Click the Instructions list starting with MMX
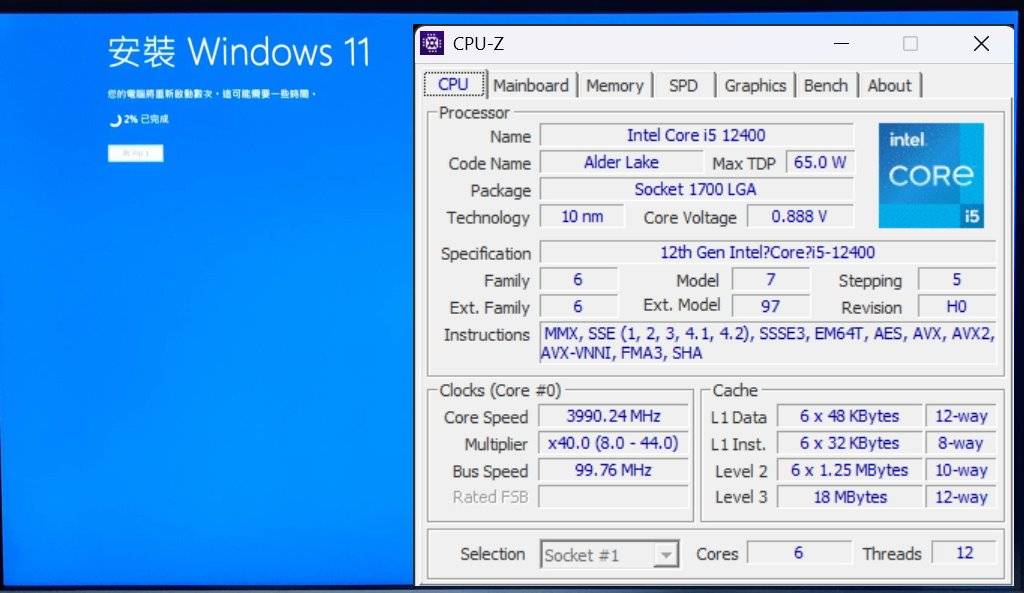Screen dimensions: 1024x593 (x=767, y=343)
